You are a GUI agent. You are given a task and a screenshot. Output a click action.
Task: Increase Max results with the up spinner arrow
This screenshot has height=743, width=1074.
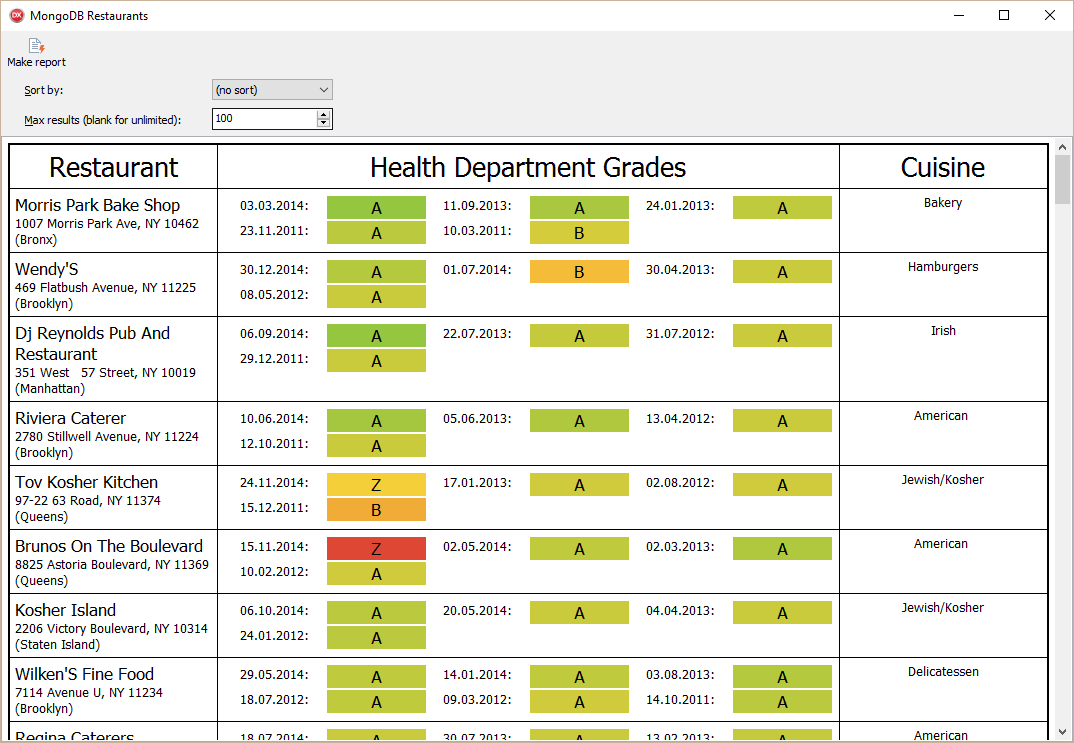pos(323,114)
